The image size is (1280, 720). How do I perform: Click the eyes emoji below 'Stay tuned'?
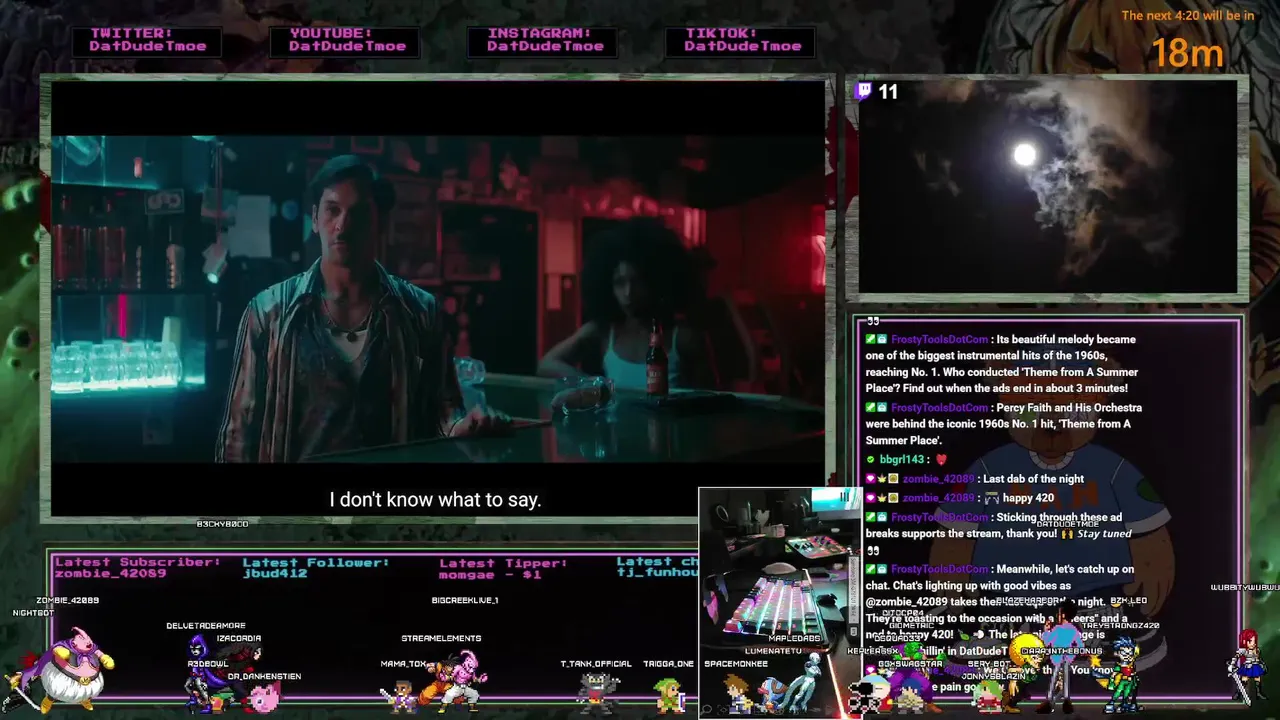pos(873,551)
